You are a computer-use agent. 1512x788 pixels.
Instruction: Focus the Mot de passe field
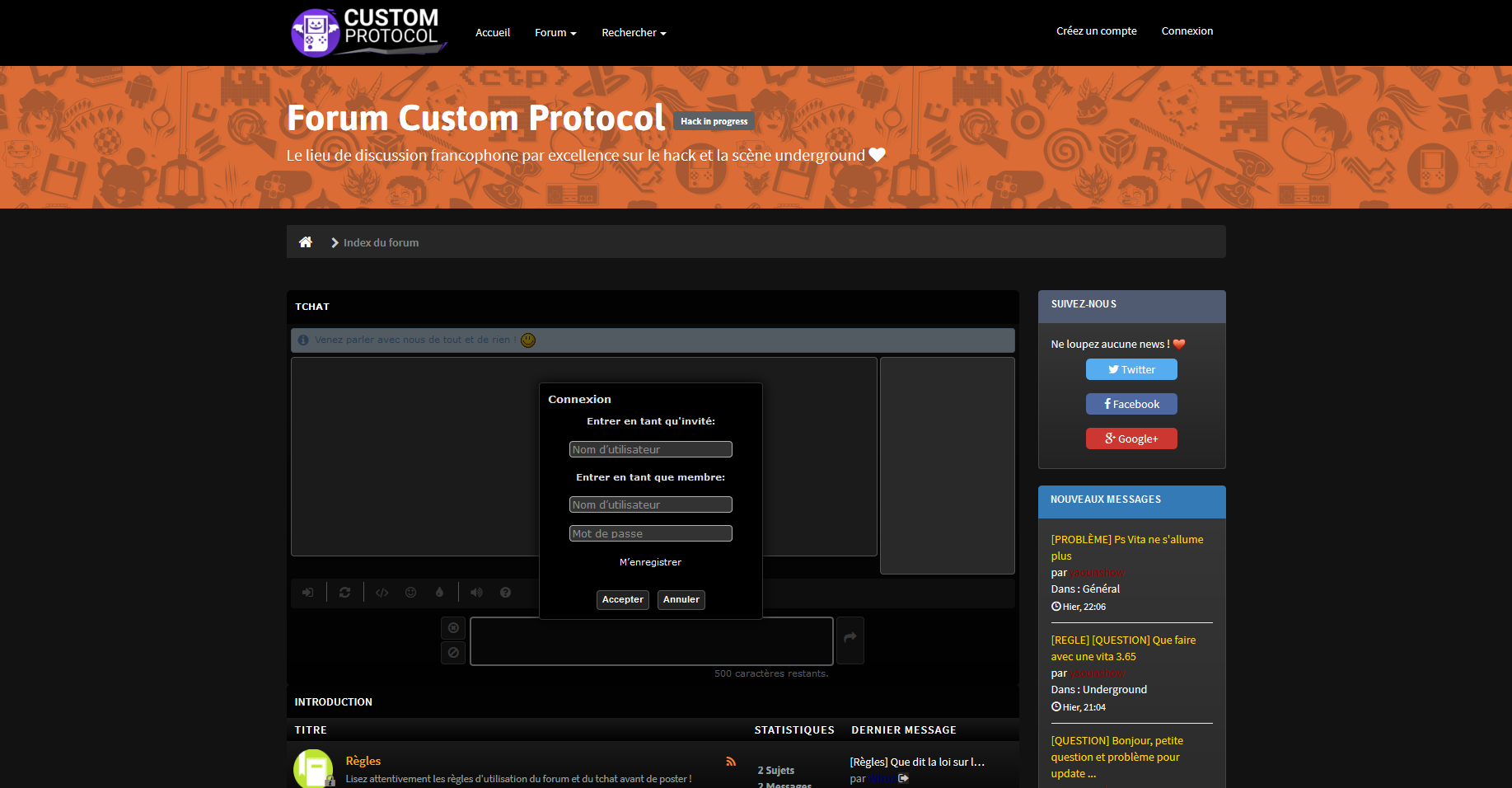click(651, 533)
